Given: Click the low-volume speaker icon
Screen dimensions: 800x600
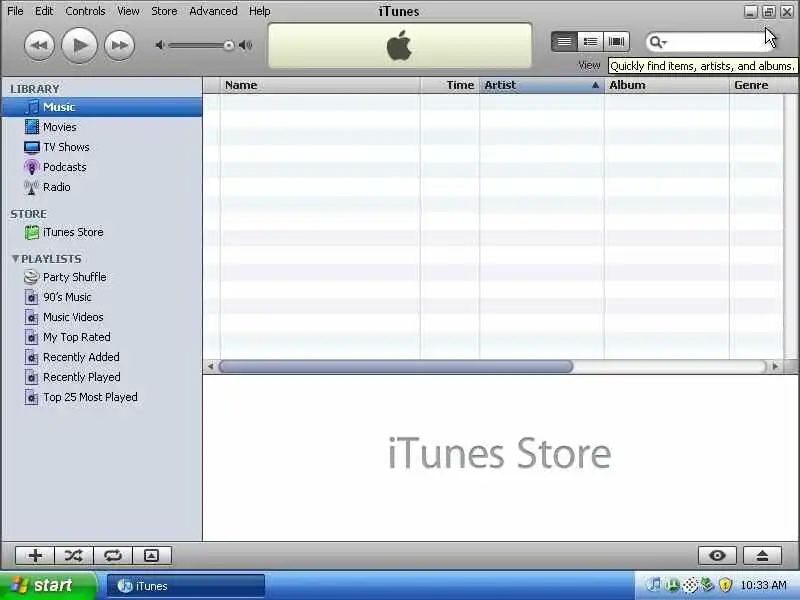Looking at the screenshot, I should coord(160,45).
